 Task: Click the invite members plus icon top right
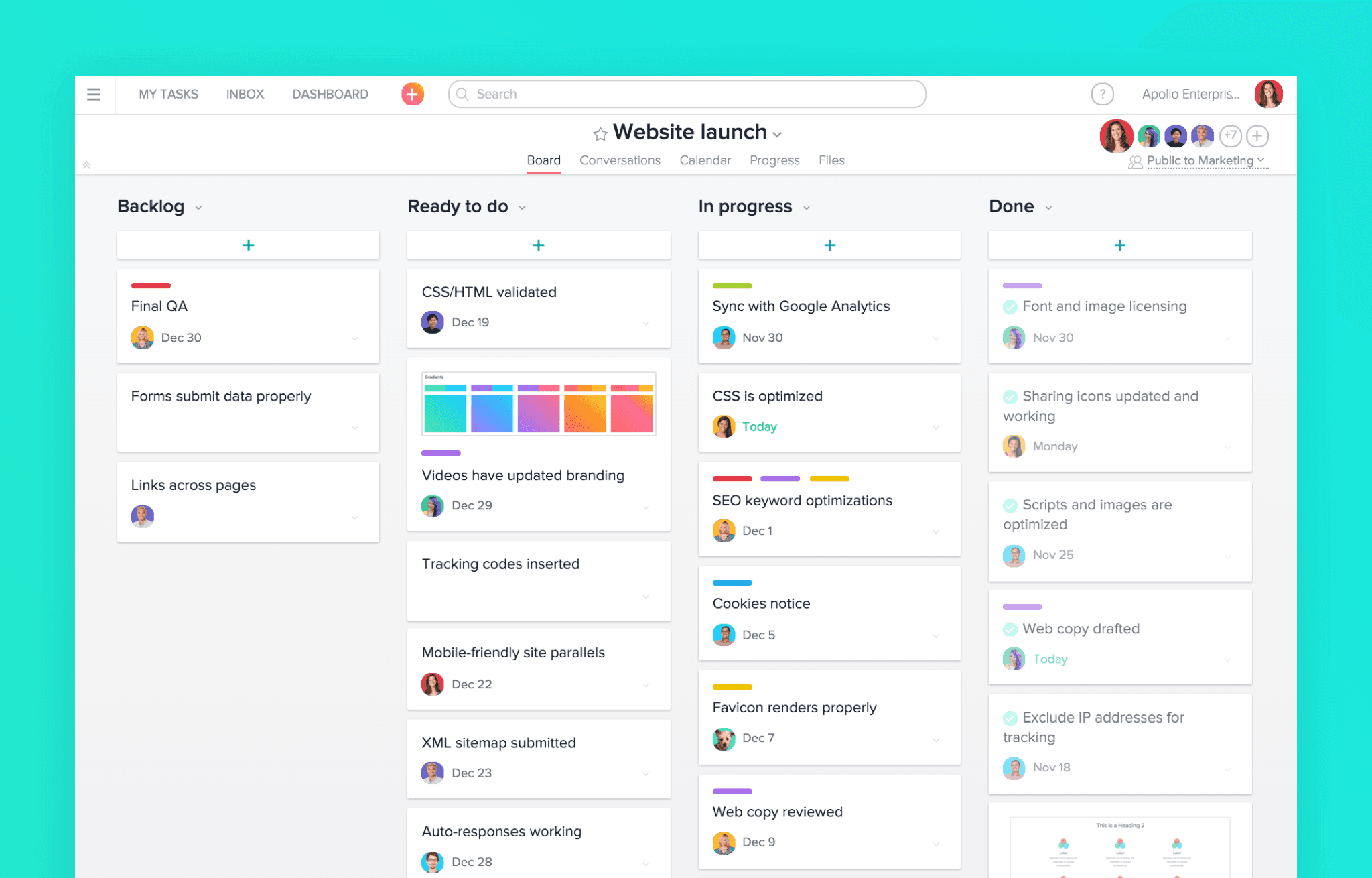point(1259,134)
